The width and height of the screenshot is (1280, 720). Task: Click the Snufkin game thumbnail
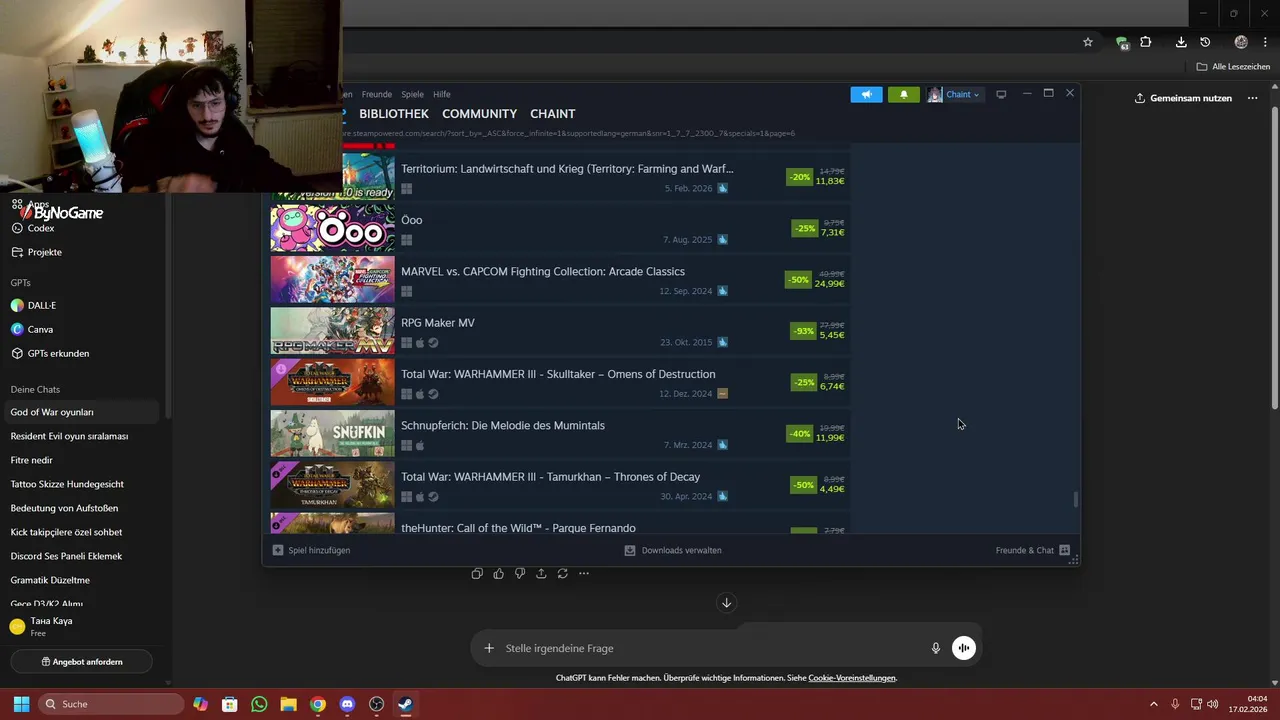332,434
